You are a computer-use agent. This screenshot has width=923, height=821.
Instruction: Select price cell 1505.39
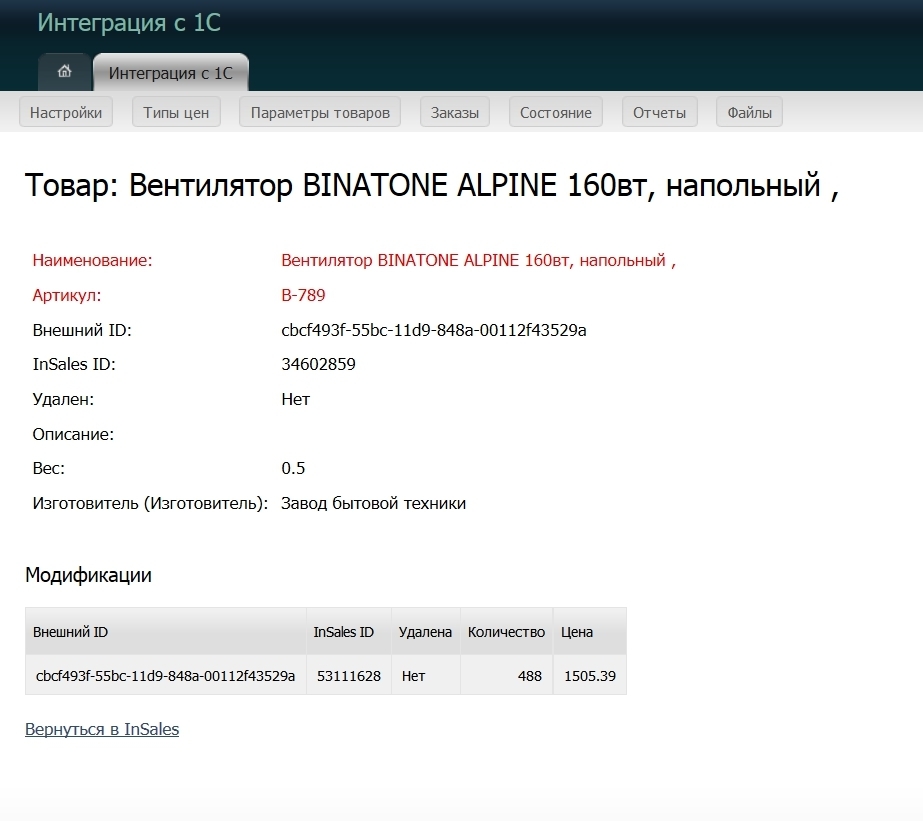(x=590, y=676)
